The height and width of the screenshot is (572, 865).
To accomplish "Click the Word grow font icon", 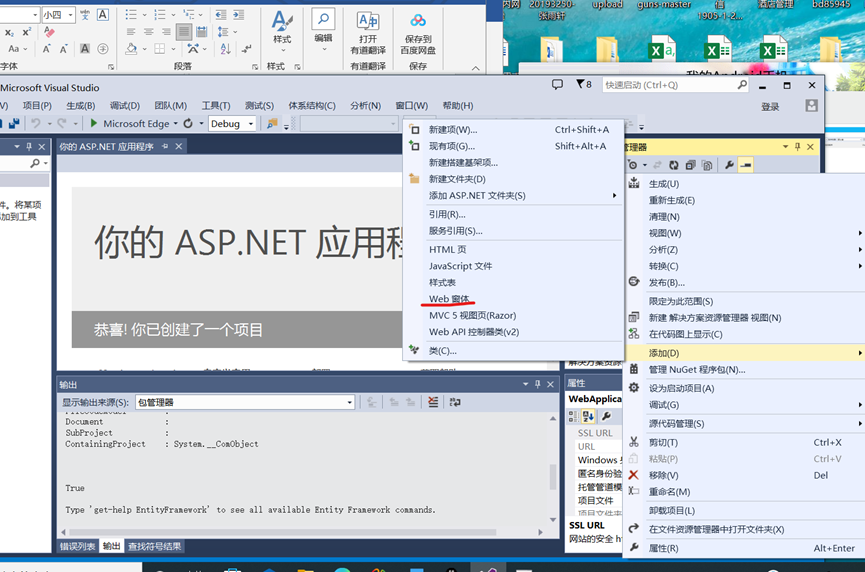I will coord(47,49).
